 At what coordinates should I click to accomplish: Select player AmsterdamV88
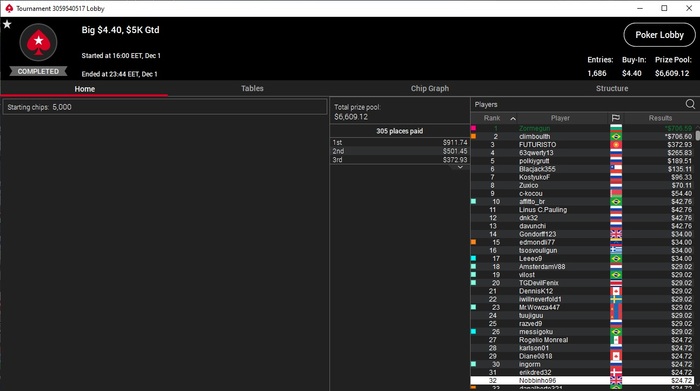(x=583, y=266)
